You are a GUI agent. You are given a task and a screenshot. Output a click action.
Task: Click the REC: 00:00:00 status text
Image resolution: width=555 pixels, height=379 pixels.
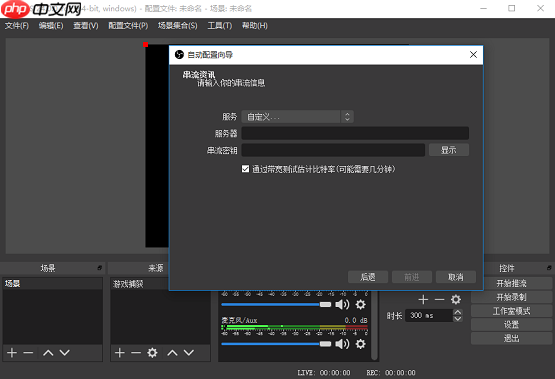click(x=391, y=373)
